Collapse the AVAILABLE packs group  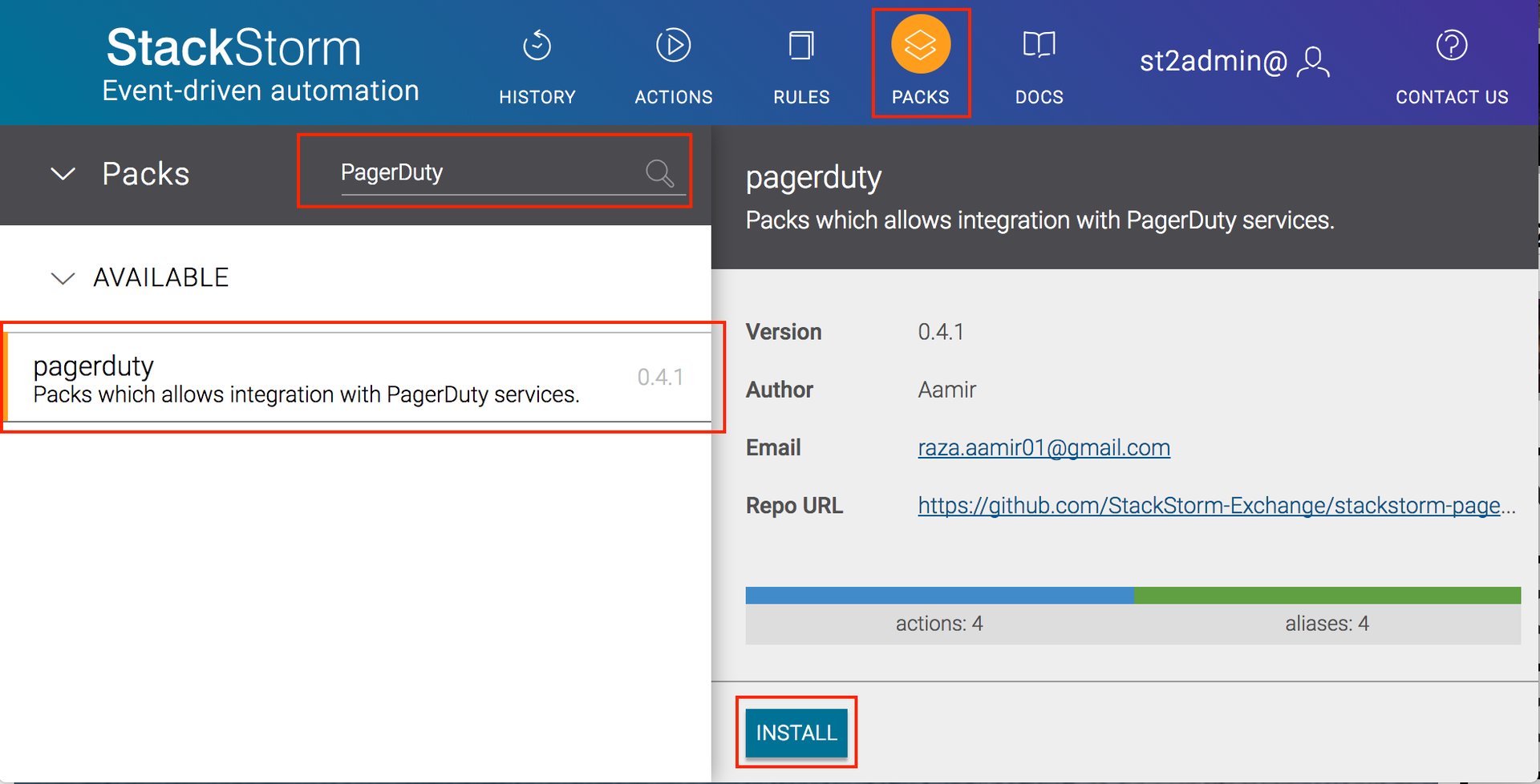(x=63, y=278)
